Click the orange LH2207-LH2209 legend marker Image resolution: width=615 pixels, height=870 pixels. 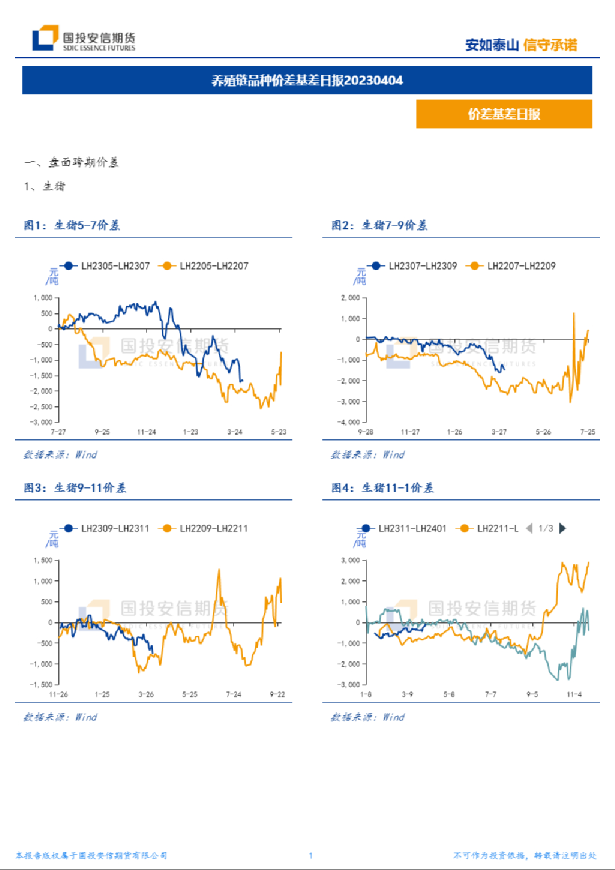click(474, 265)
